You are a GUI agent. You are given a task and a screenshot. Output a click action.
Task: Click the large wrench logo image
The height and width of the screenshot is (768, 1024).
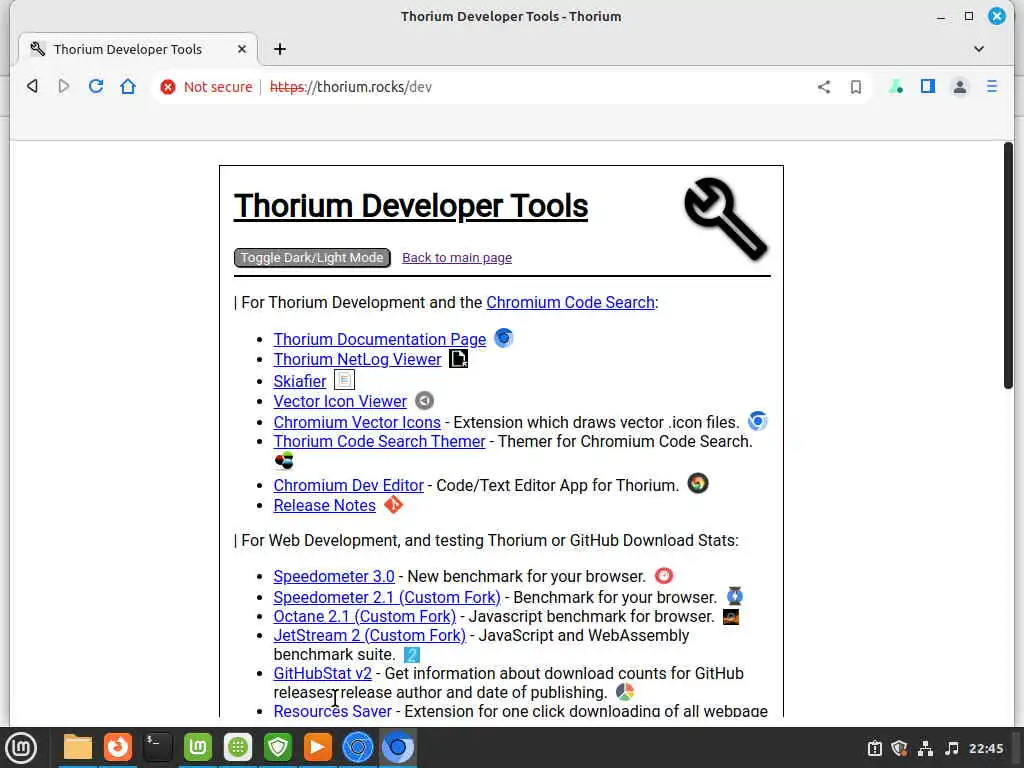(726, 219)
